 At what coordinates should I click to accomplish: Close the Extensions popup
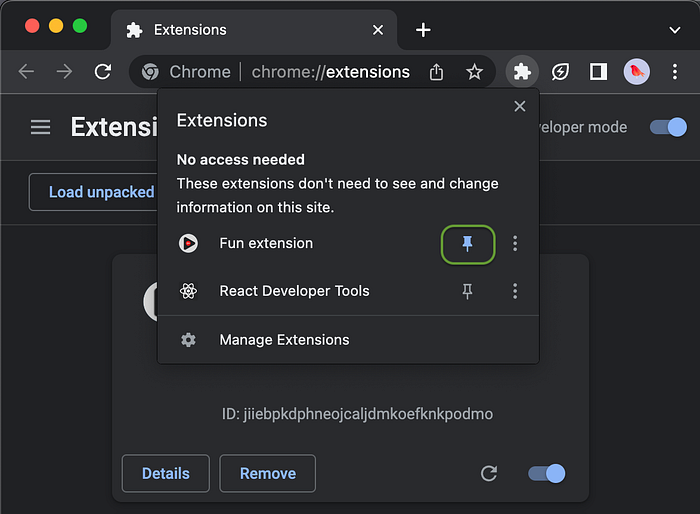519,106
